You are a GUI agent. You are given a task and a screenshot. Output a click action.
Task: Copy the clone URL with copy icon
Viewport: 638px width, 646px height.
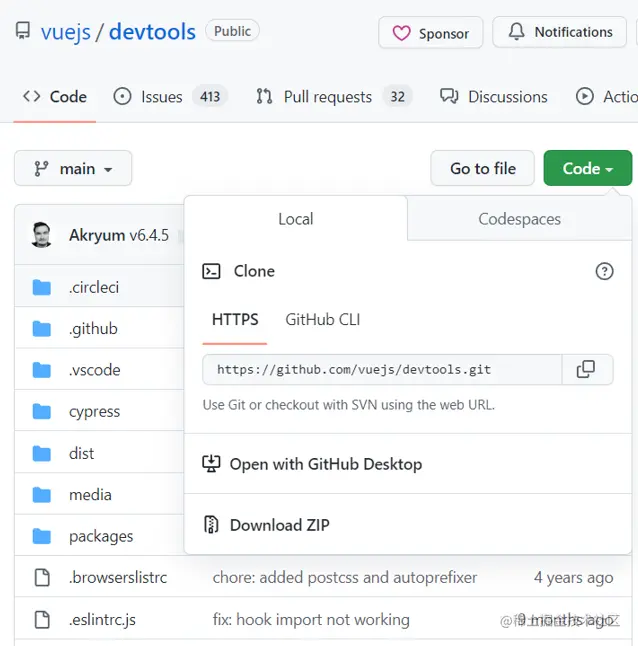point(586,370)
